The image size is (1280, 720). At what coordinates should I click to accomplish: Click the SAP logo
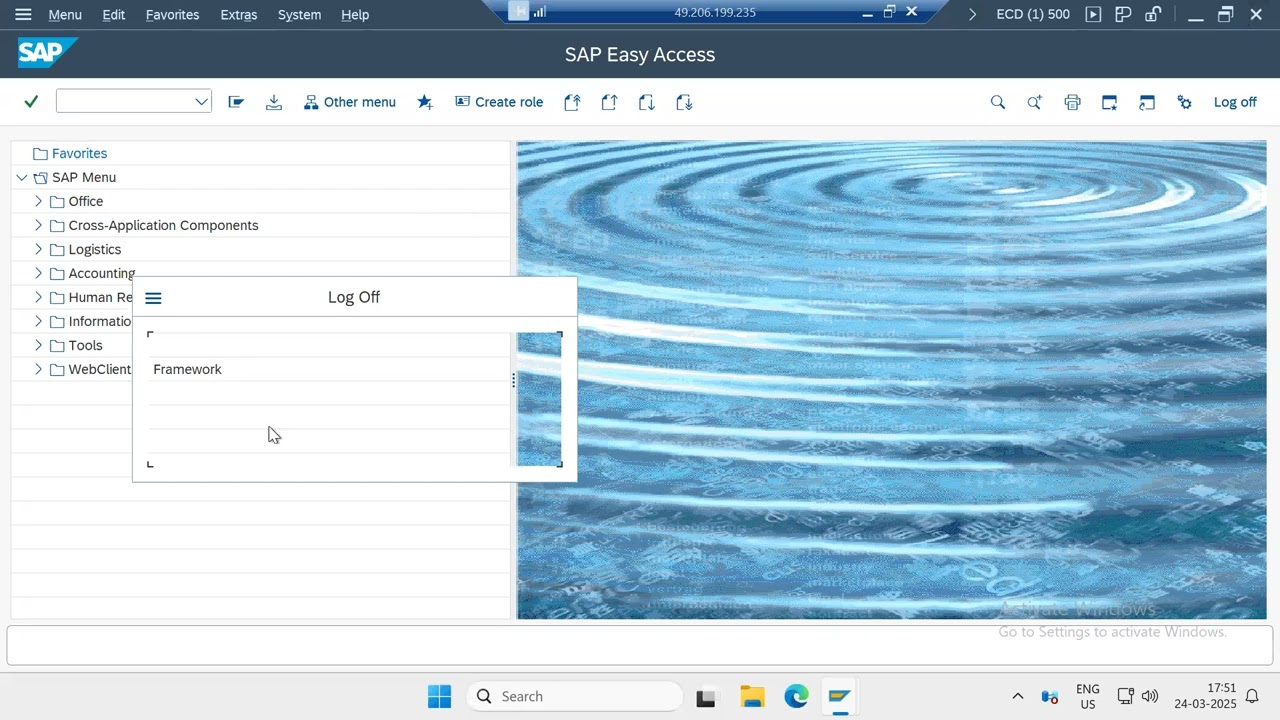46,53
